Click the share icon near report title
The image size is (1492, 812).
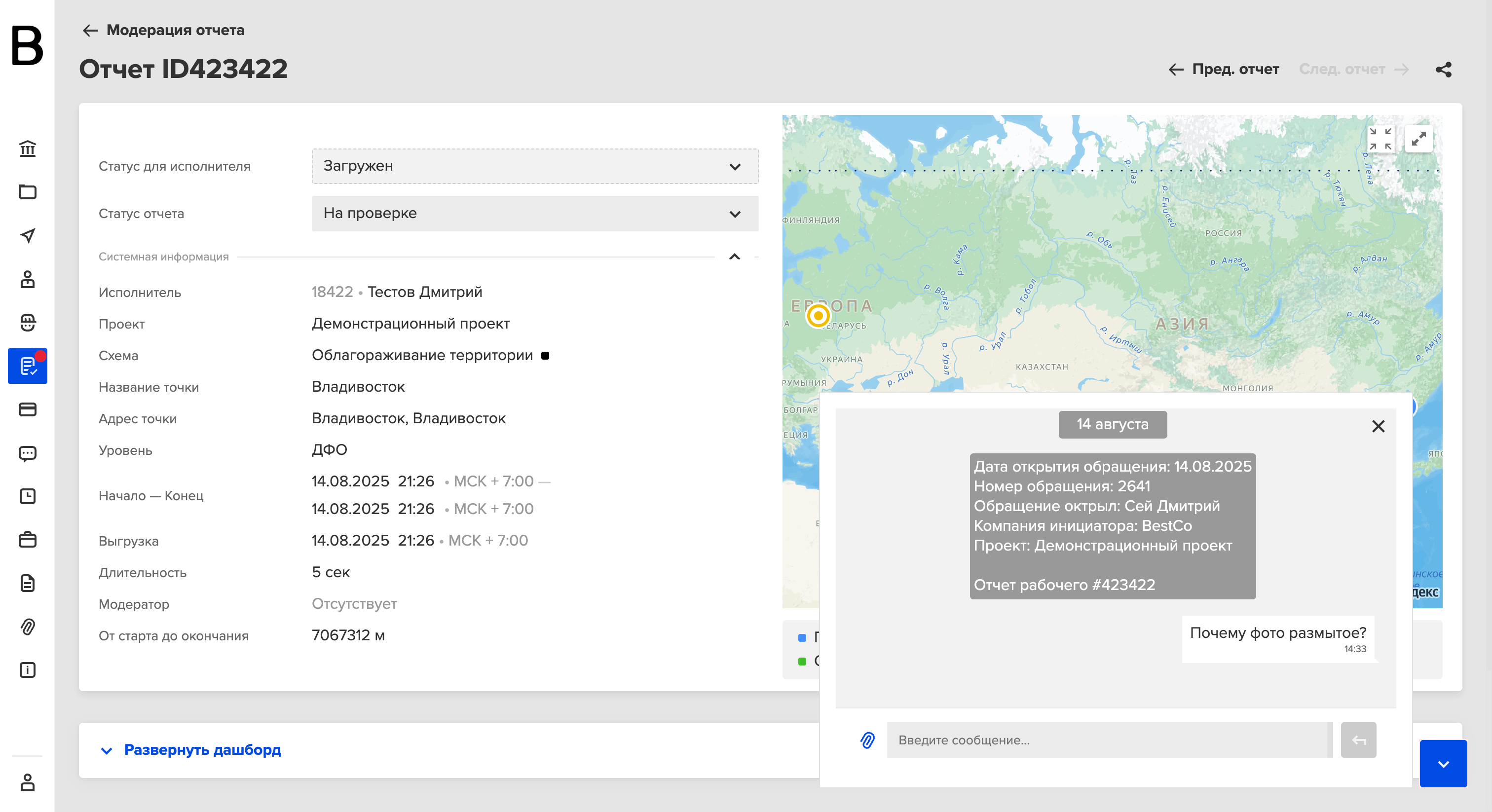[1443, 70]
